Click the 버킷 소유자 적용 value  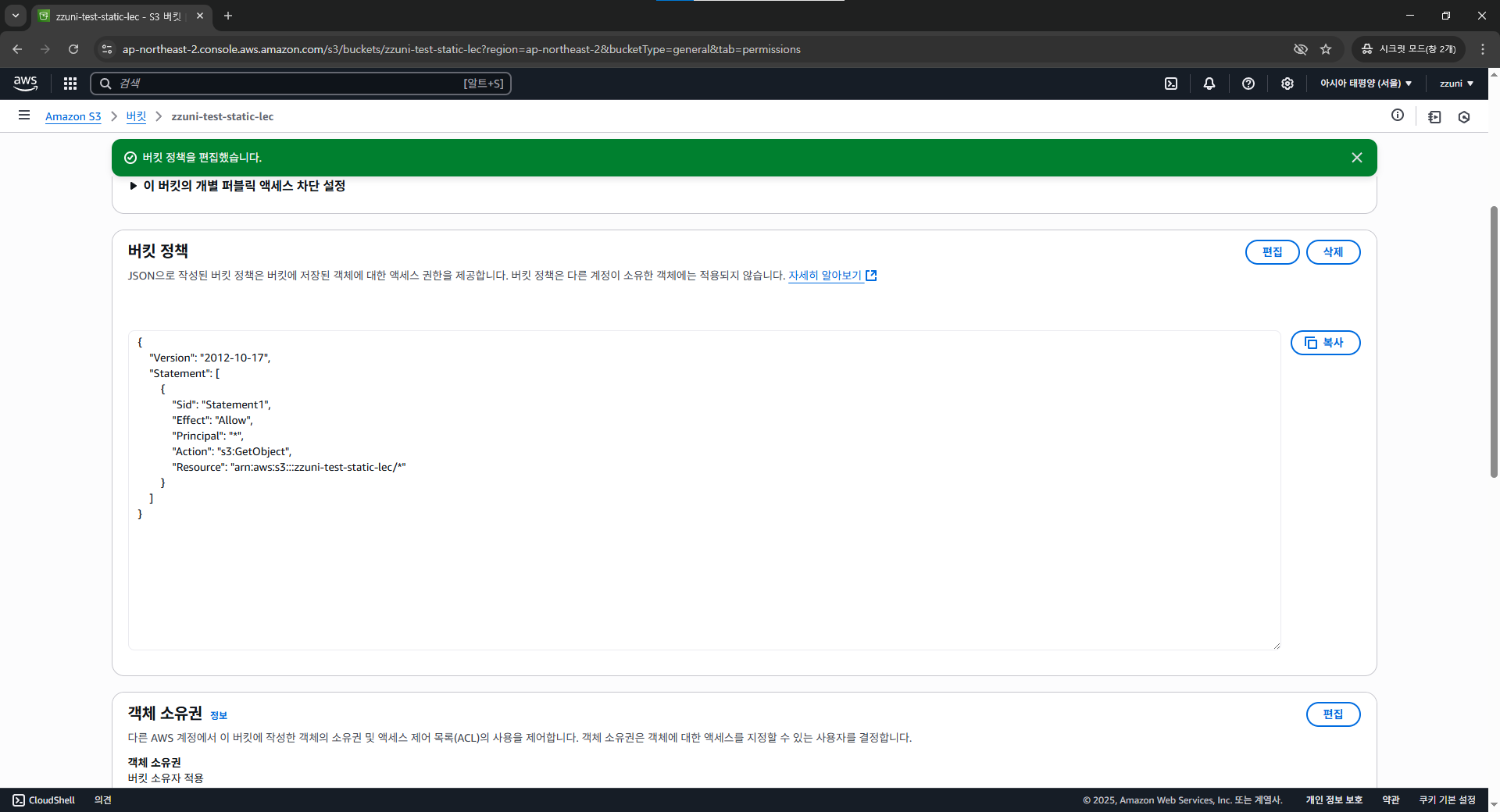[x=166, y=778]
